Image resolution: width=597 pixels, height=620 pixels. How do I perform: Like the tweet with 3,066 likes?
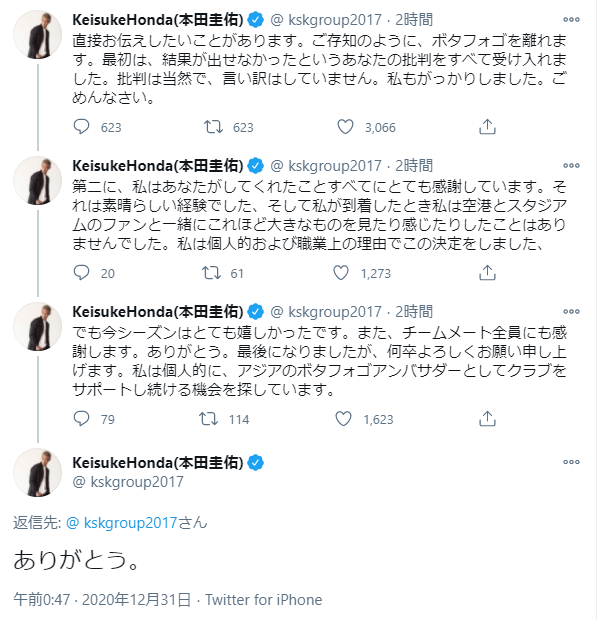tap(345, 127)
